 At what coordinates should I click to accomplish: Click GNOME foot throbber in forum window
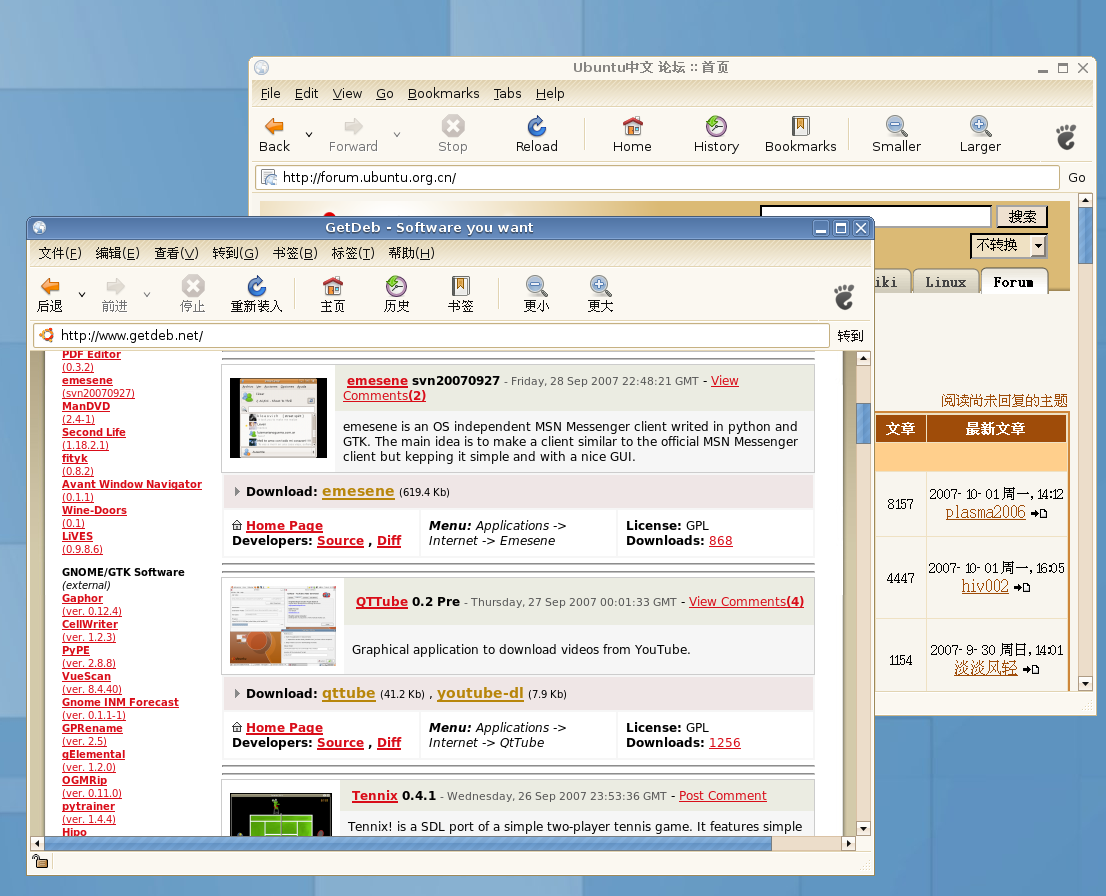(1066, 136)
